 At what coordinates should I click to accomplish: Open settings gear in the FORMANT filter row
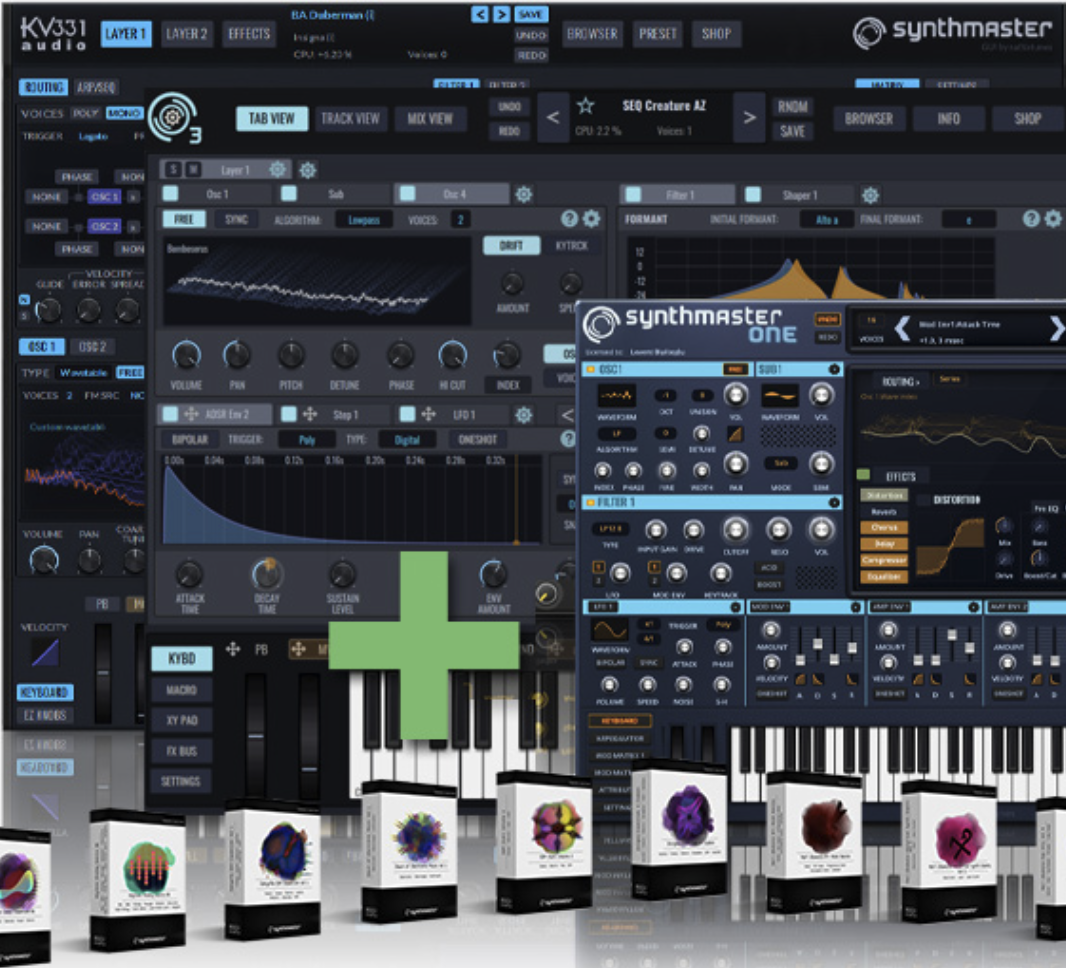(1052, 219)
